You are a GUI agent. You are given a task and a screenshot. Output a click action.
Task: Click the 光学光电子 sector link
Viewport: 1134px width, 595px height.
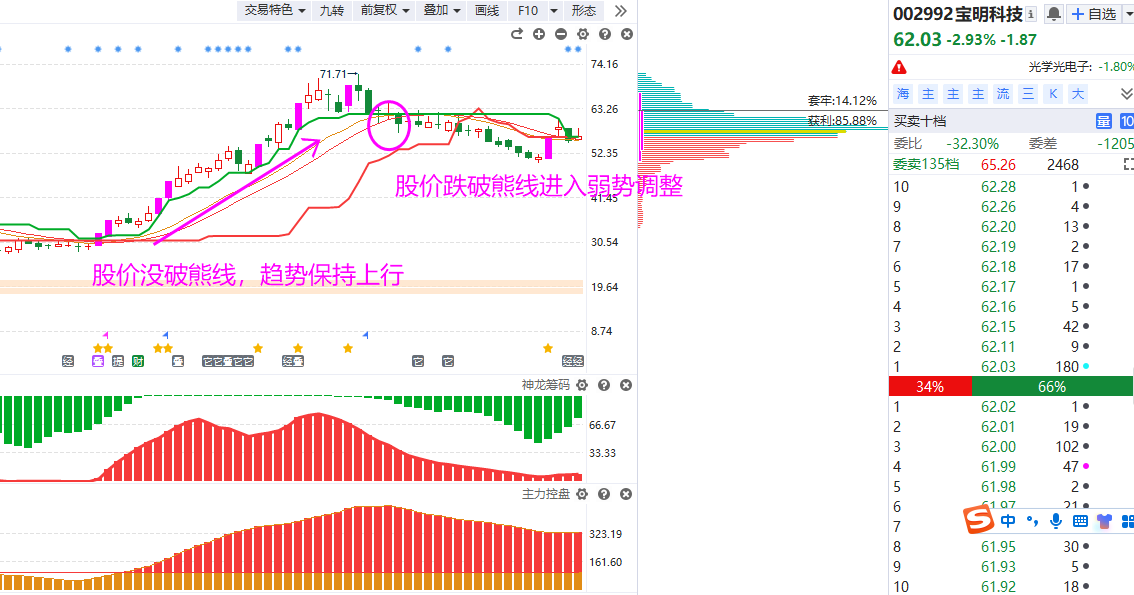(x=1060, y=67)
